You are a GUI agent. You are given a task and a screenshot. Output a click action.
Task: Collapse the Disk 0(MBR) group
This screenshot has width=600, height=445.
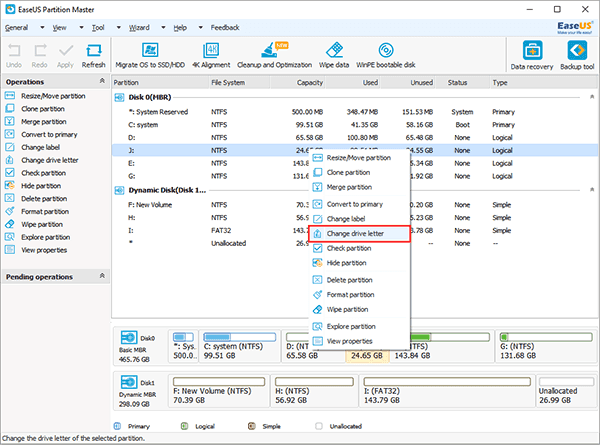pyautogui.click(x=592, y=97)
